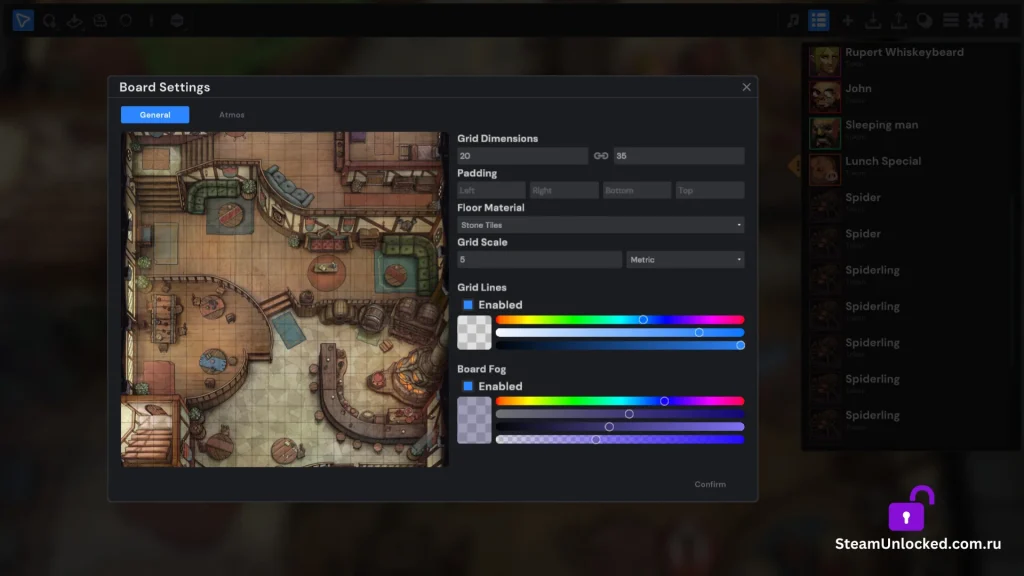Open the gear settings icon
The image size is (1024, 576).
pos(976,21)
